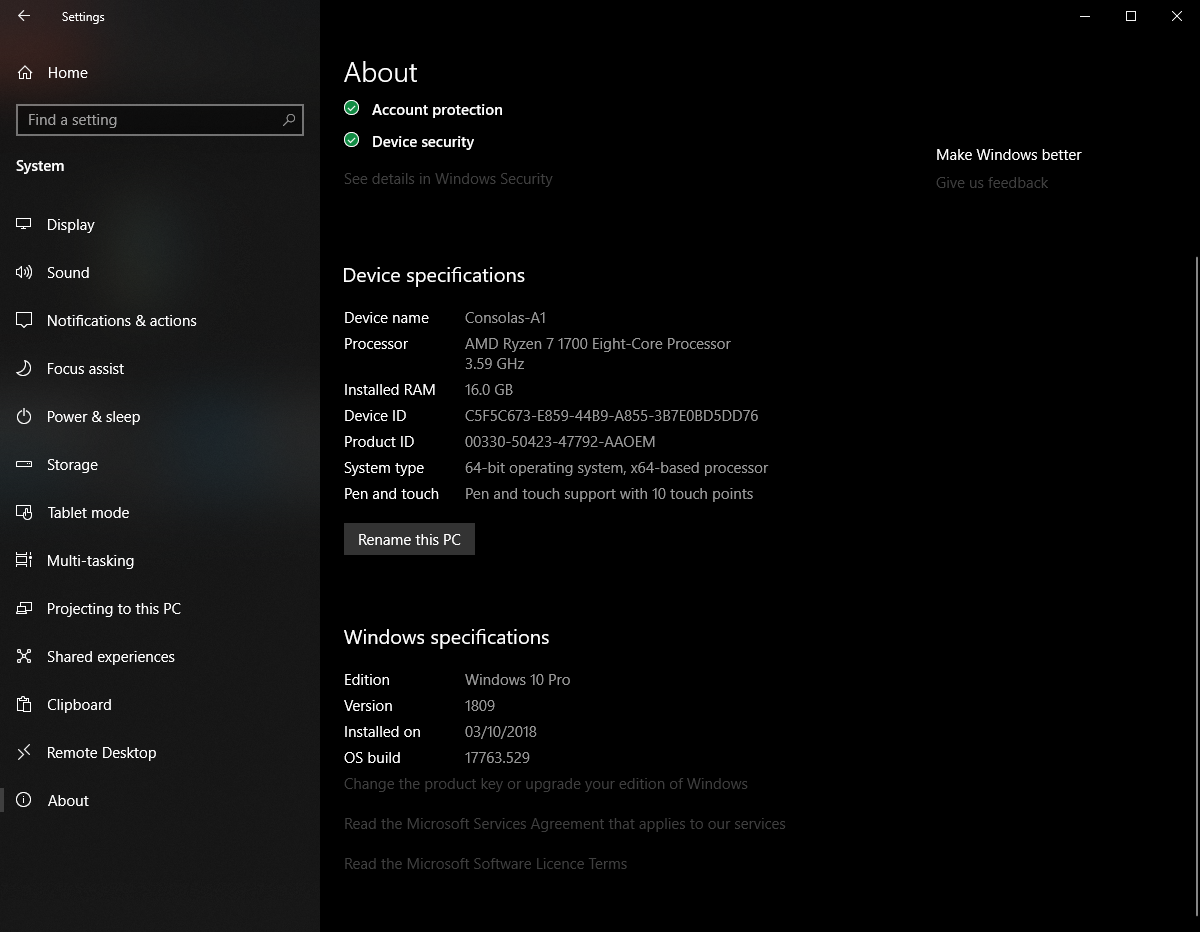
Task: Click the Focus assist moon icon
Action: pyautogui.click(x=25, y=369)
